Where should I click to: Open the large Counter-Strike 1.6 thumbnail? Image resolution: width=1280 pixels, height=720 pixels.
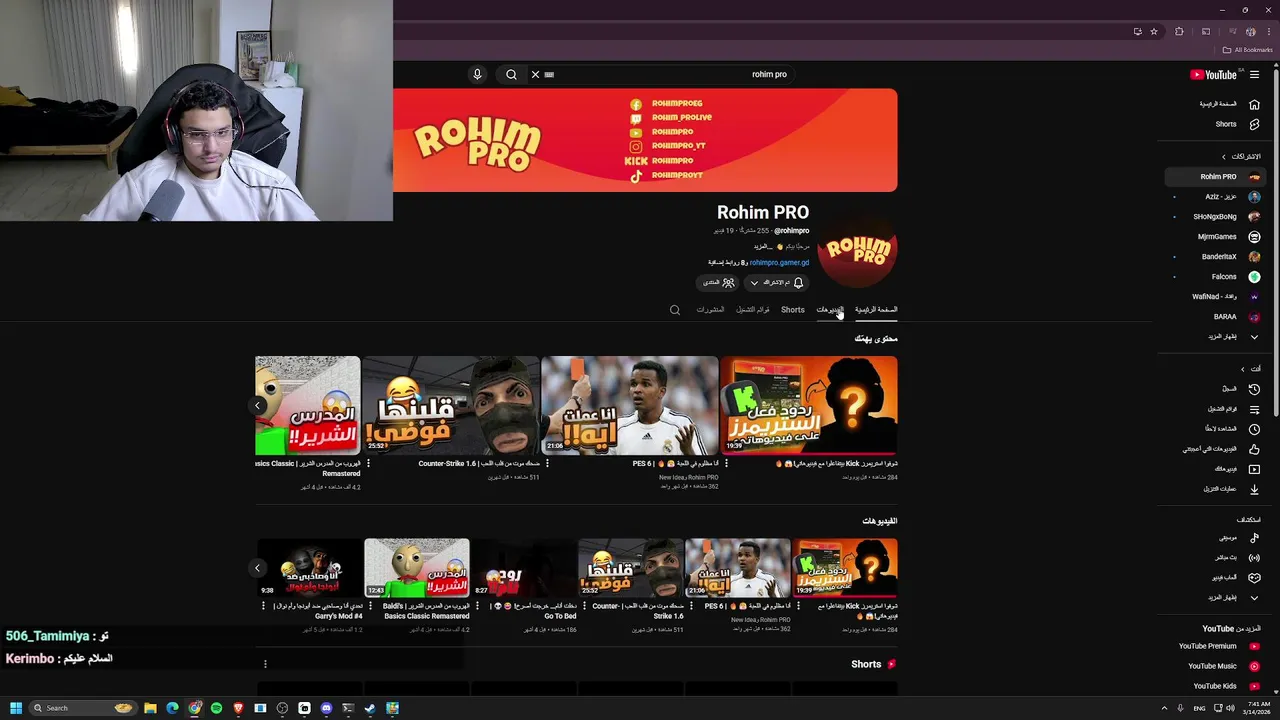click(451, 406)
